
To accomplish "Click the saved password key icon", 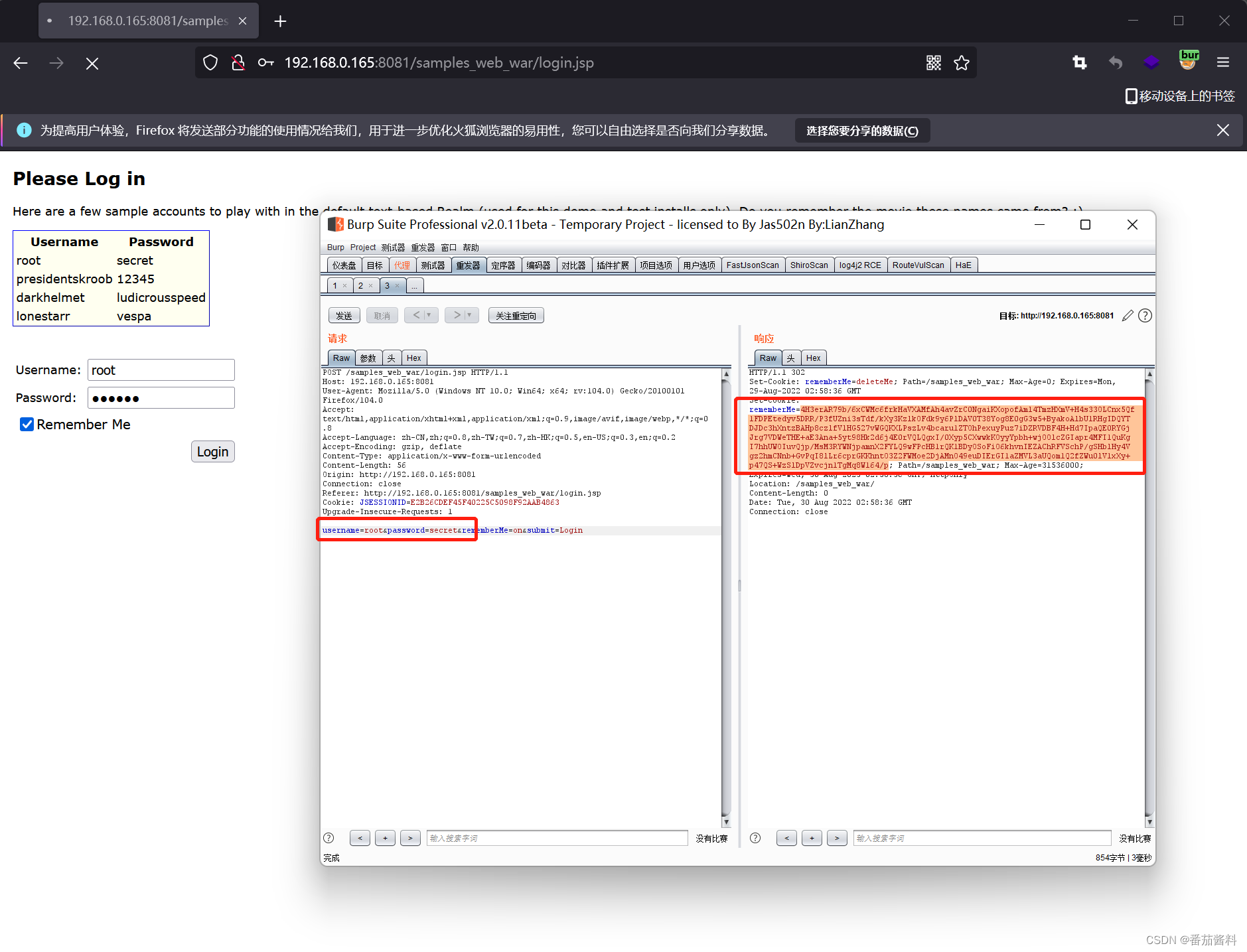I will point(265,63).
